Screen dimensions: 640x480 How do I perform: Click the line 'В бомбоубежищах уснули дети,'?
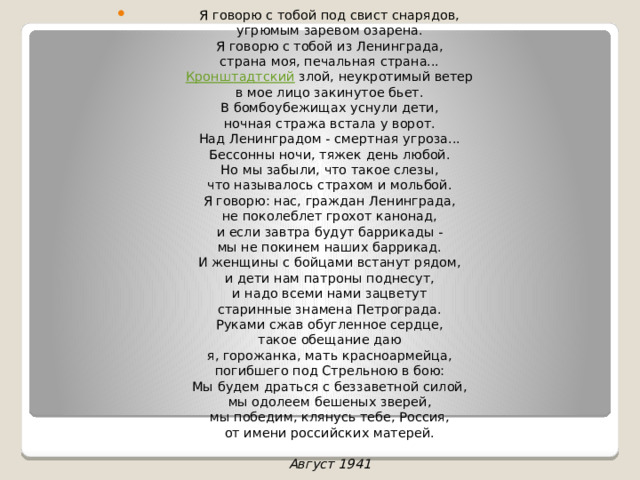(329, 108)
